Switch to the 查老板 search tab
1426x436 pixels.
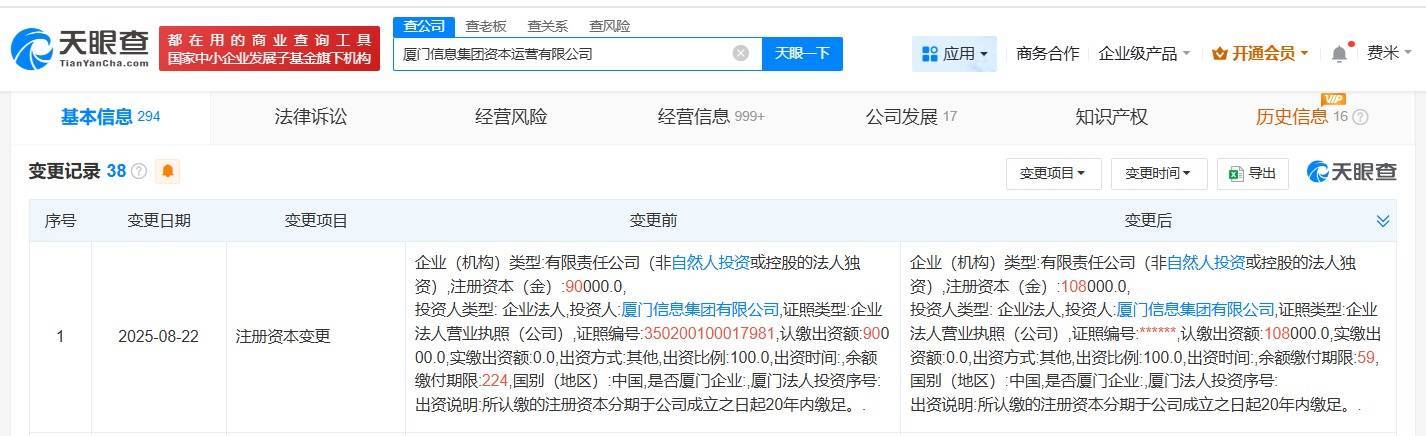pyautogui.click(x=486, y=26)
